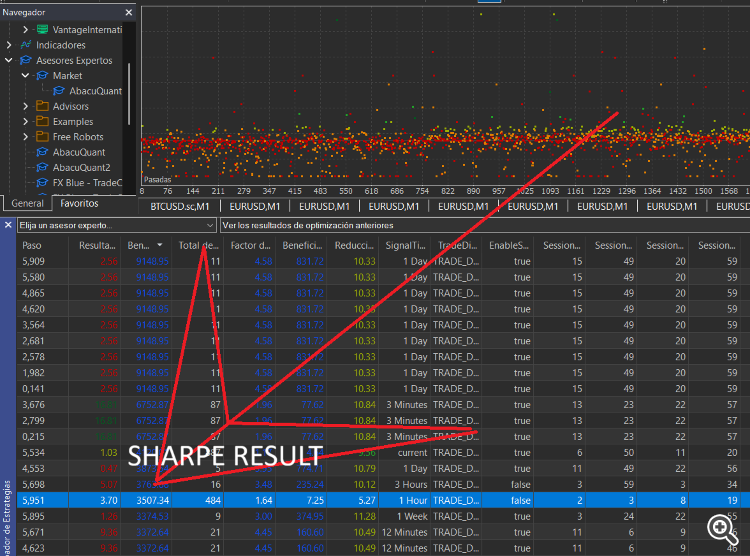Collapse the Market folder
The height and width of the screenshot is (556, 750).
[25, 76]
